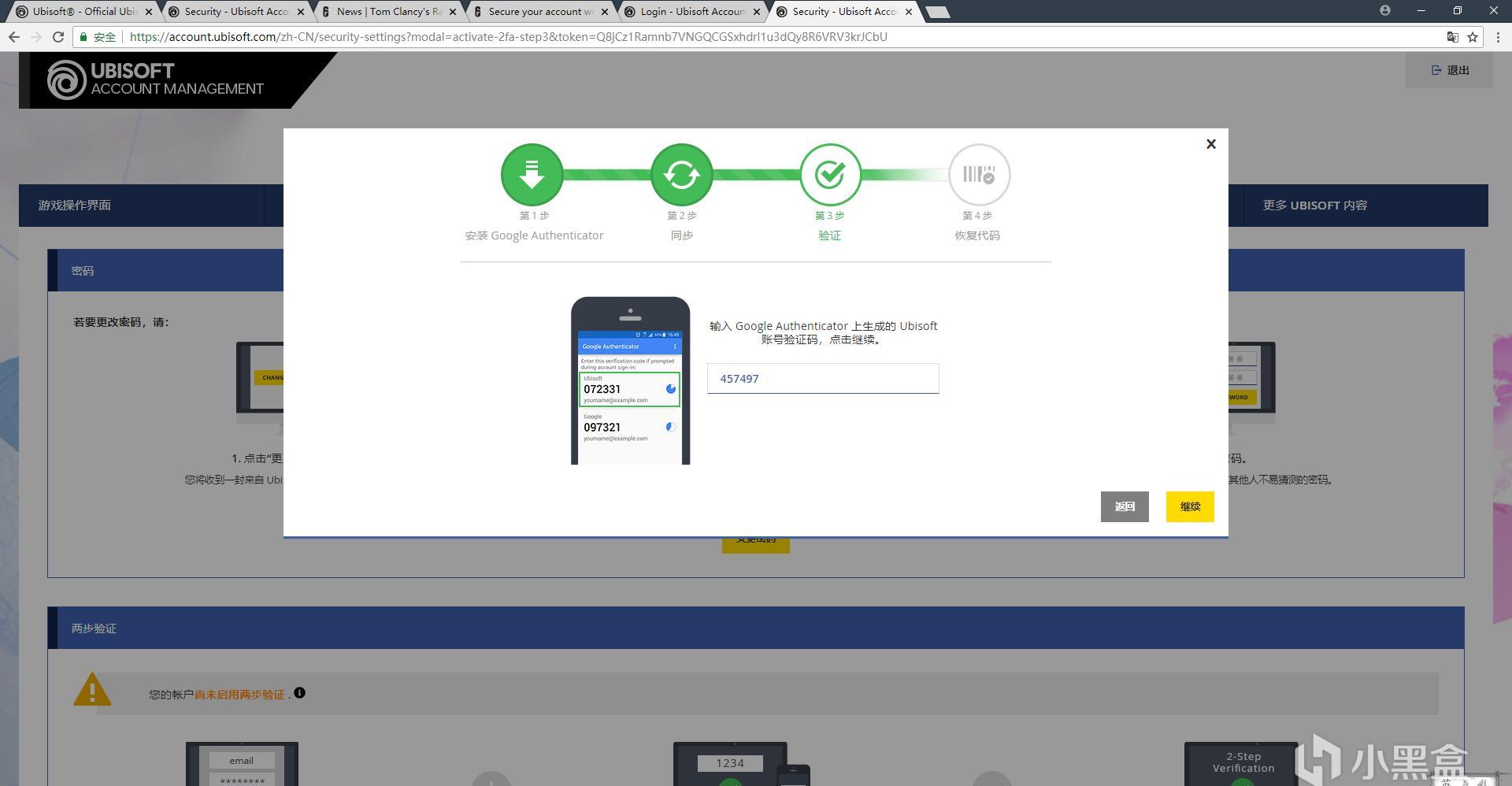
Task: Close the Login - Ubisoft Account tab
Action: [757, 12]
